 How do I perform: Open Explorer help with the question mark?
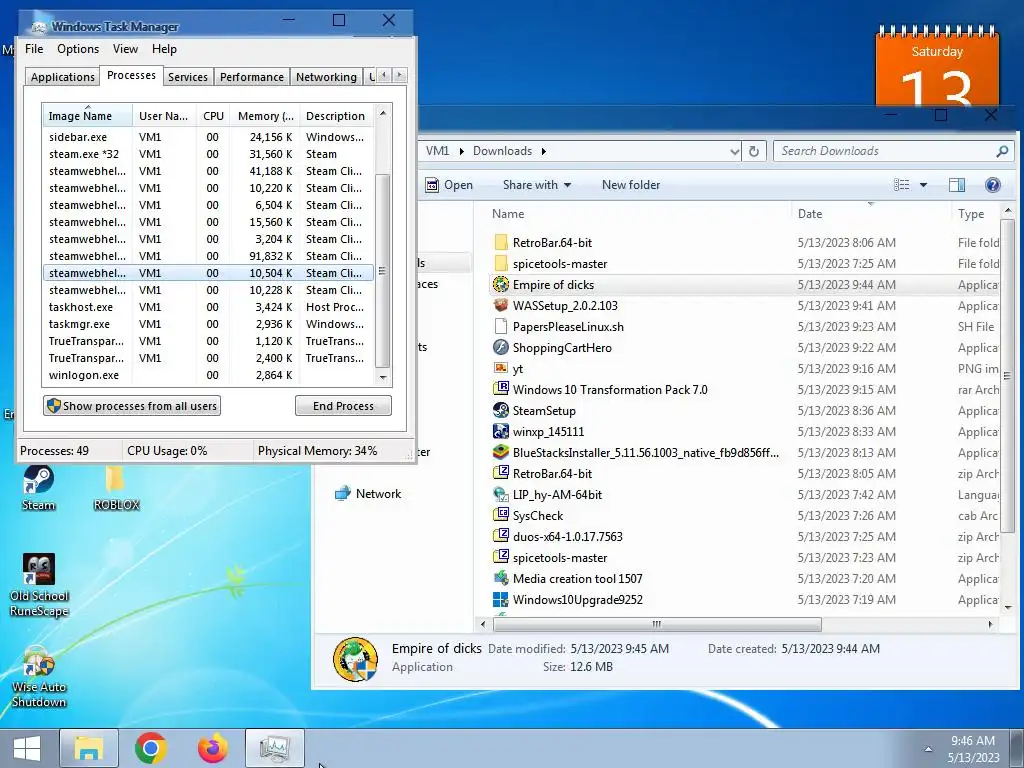coord(993,185)
